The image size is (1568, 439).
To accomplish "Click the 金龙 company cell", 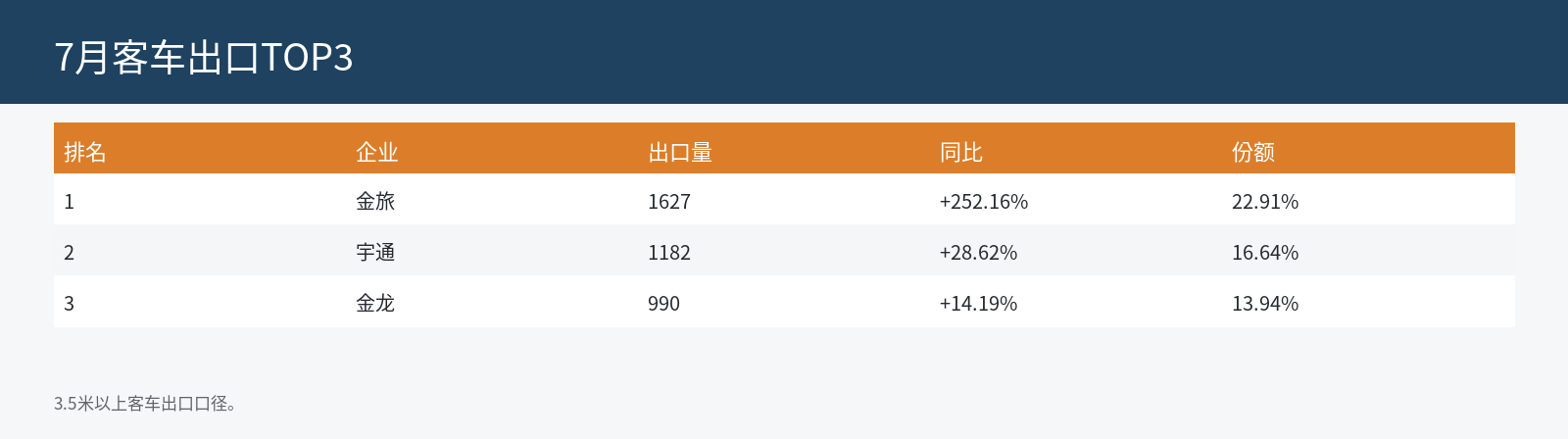I will click(375, 303).
